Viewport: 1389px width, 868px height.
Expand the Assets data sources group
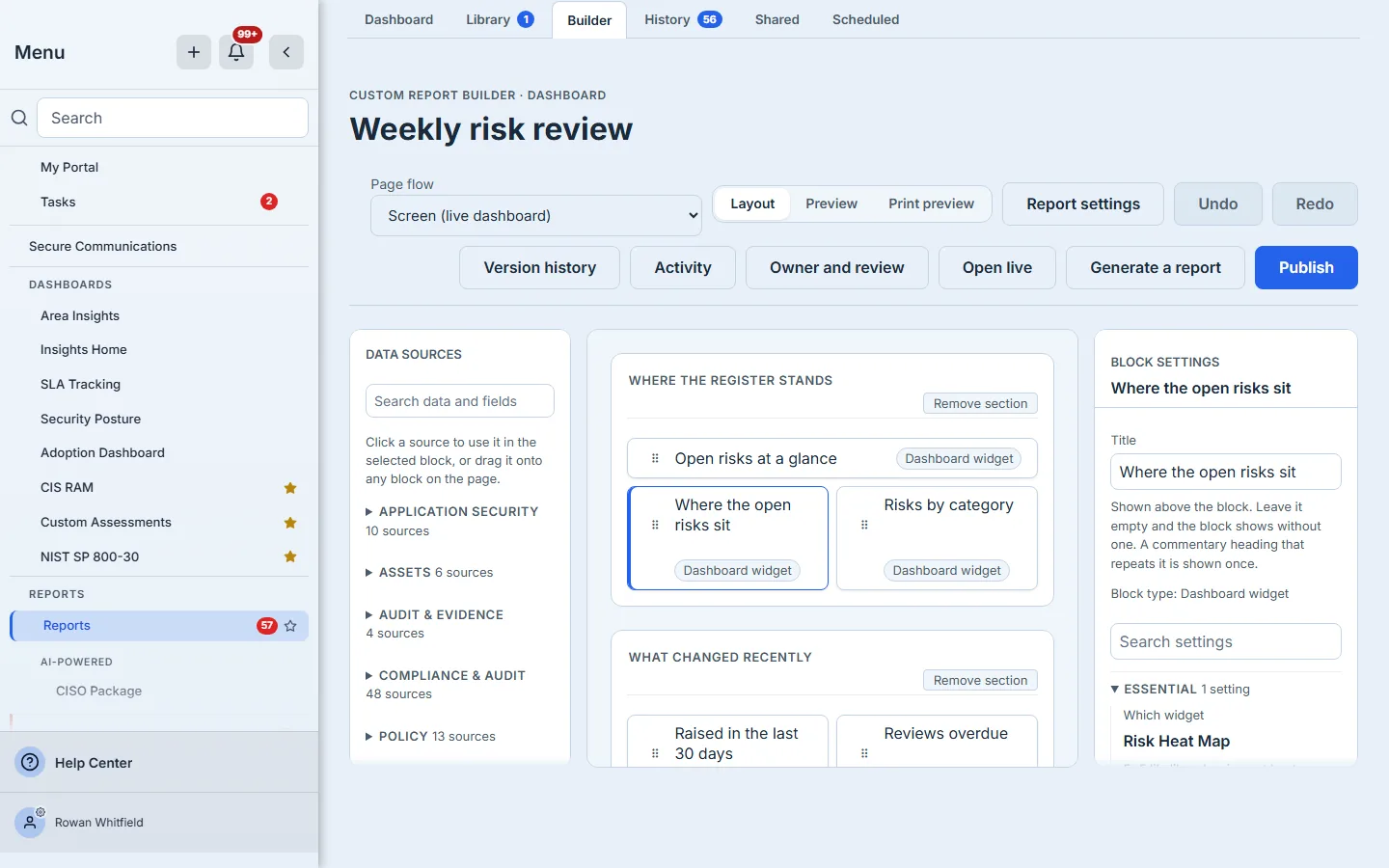(x=429, y=572)
